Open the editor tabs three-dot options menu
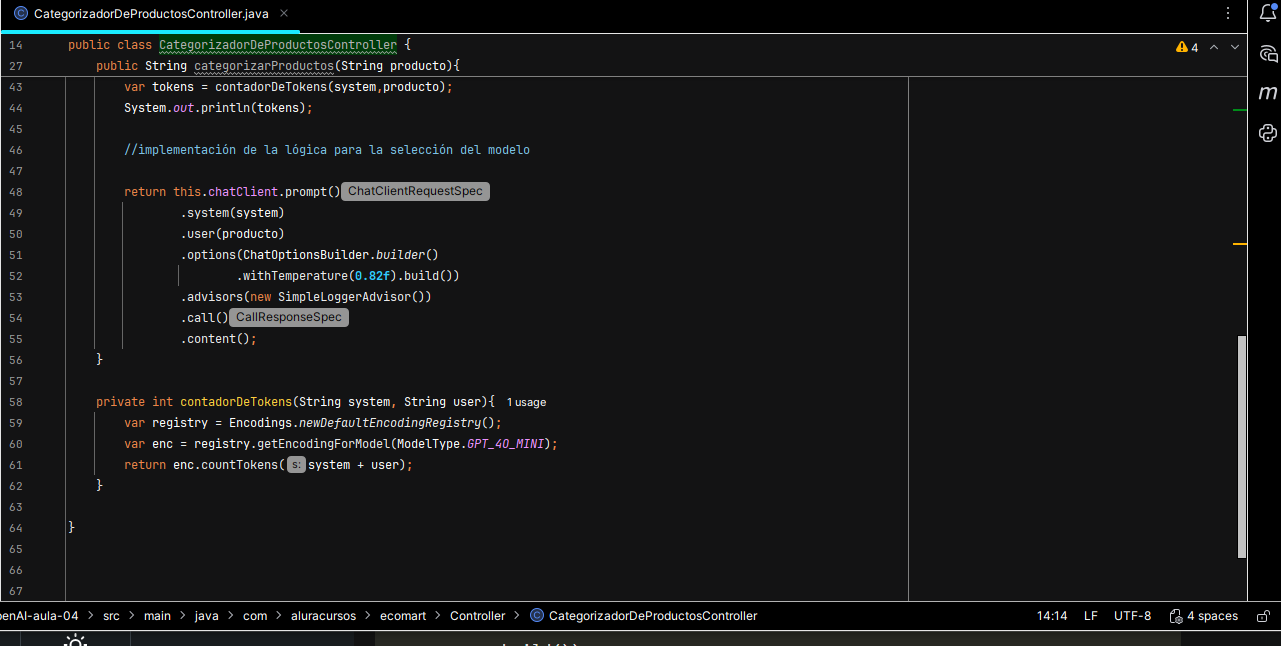The image size is (1281, 646). pyautogui.click(x=1228, y=14)
